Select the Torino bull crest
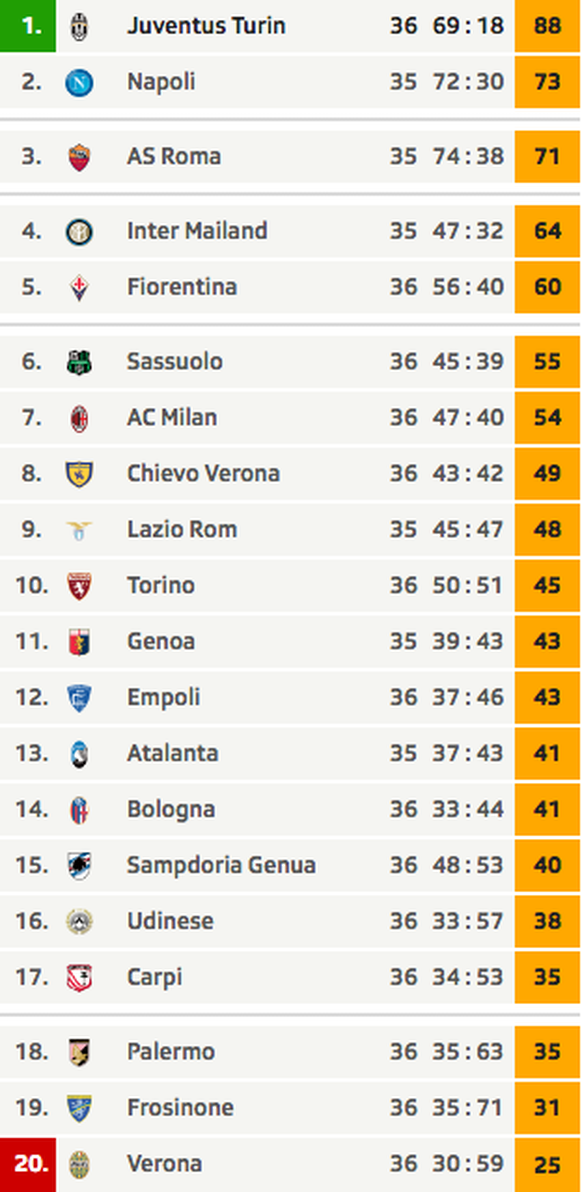The image size is (582, 1192). click(79, 585)
